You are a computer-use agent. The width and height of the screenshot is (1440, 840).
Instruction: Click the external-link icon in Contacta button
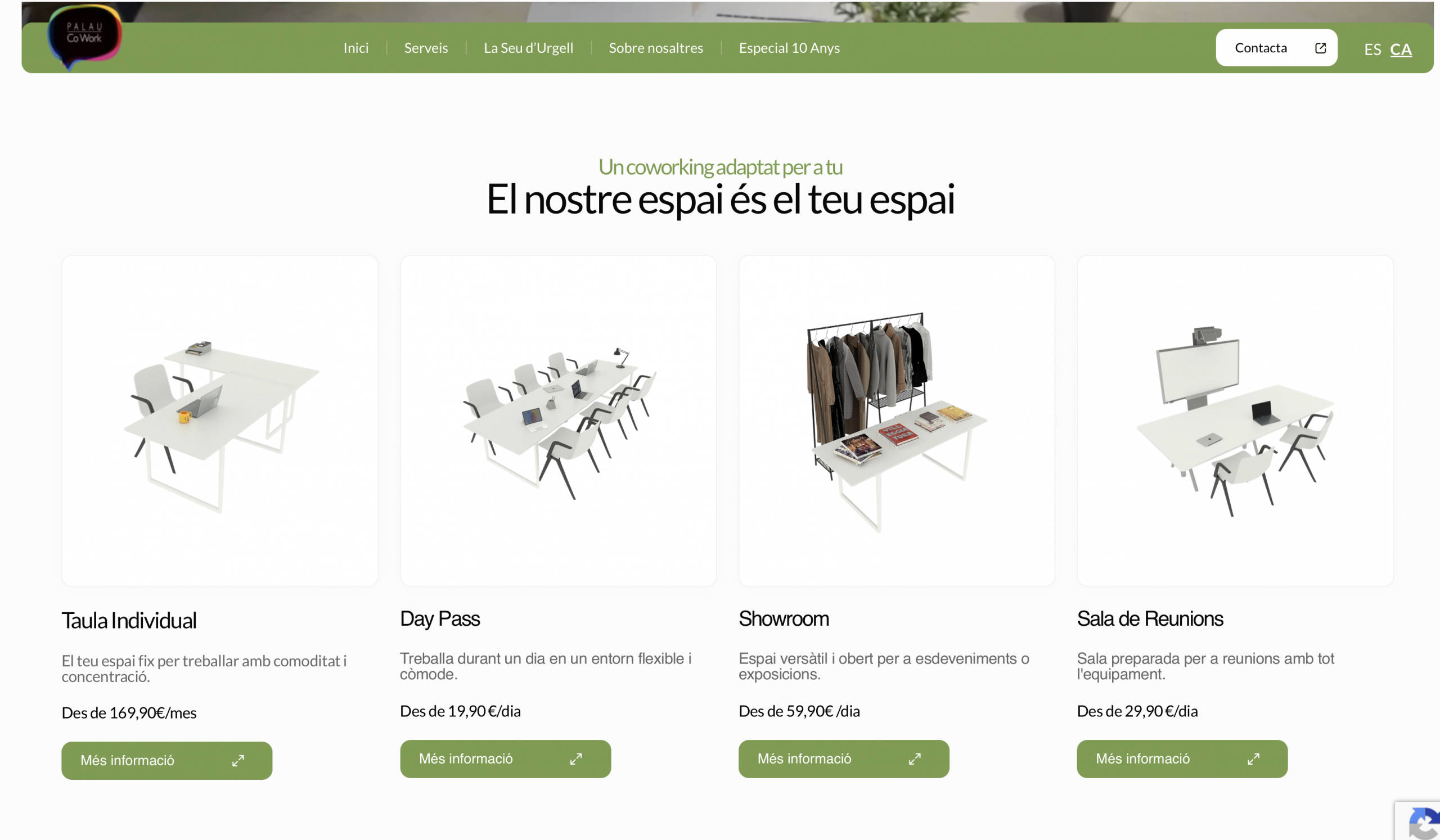(1321, 48)
